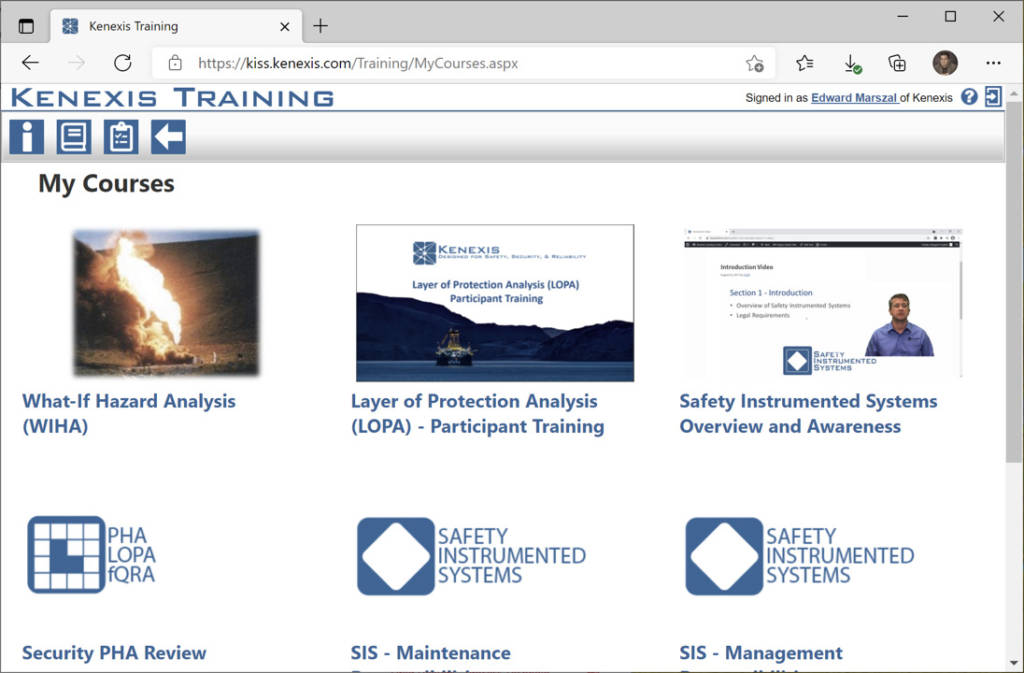Screen dimensions: 1024x673
Task: Sign out using the exit door icon
Action: [x=993, y=96]
